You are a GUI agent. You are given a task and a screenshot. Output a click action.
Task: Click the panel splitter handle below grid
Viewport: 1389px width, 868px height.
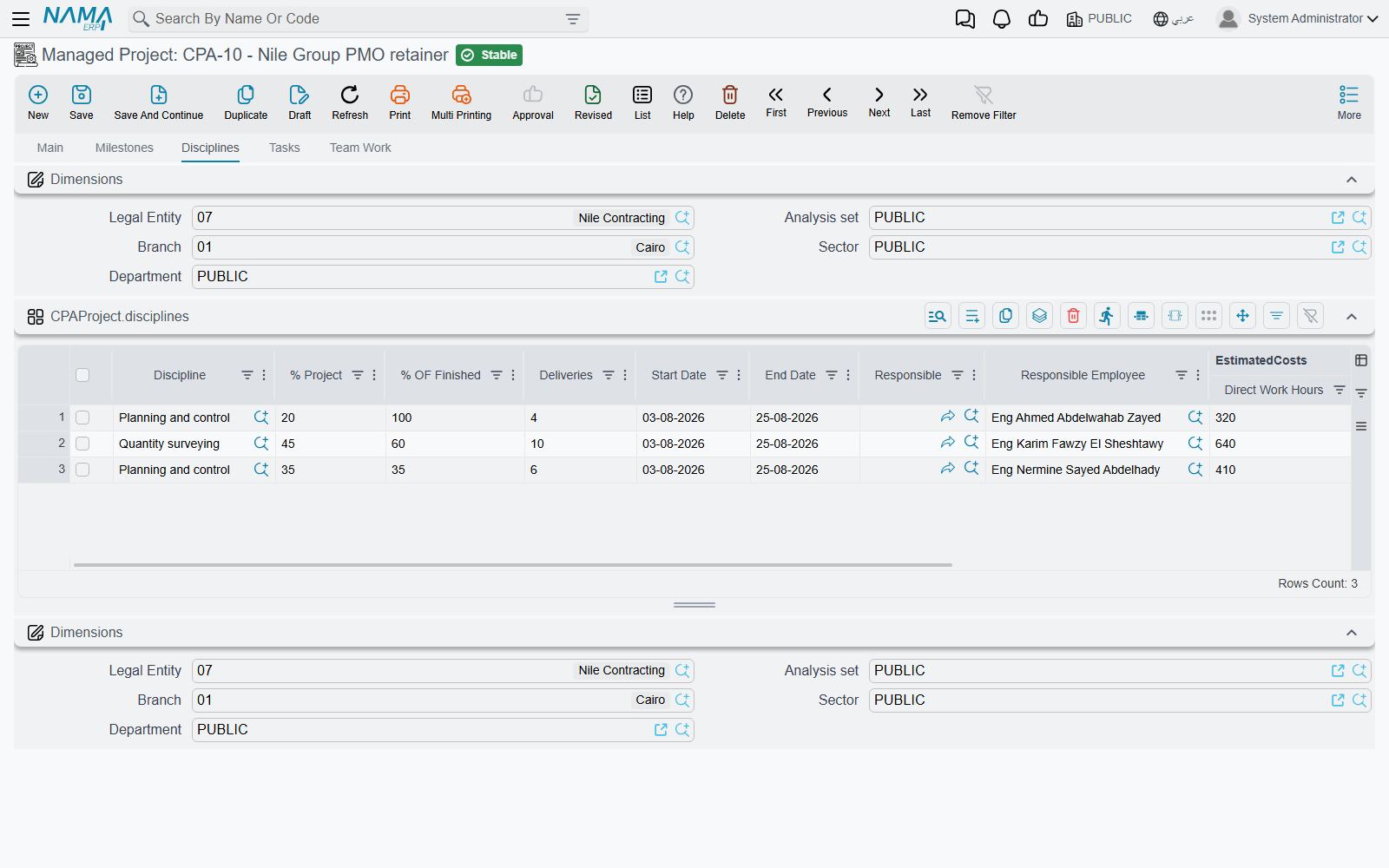(x=694, y=605)
